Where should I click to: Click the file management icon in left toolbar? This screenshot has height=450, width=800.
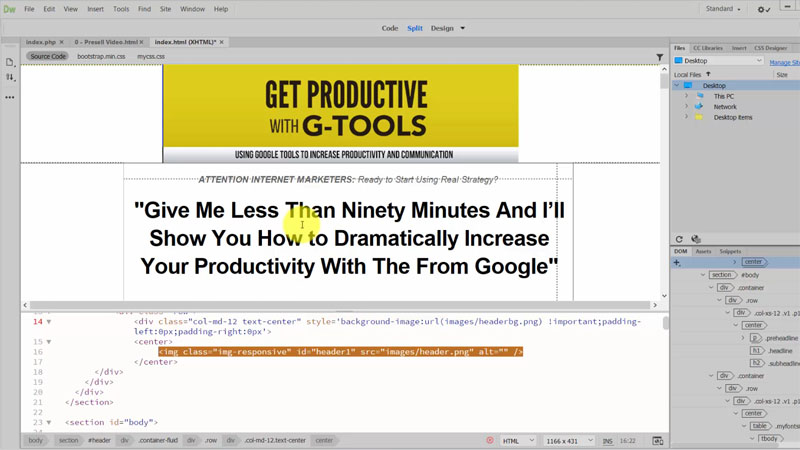(10, 62)
